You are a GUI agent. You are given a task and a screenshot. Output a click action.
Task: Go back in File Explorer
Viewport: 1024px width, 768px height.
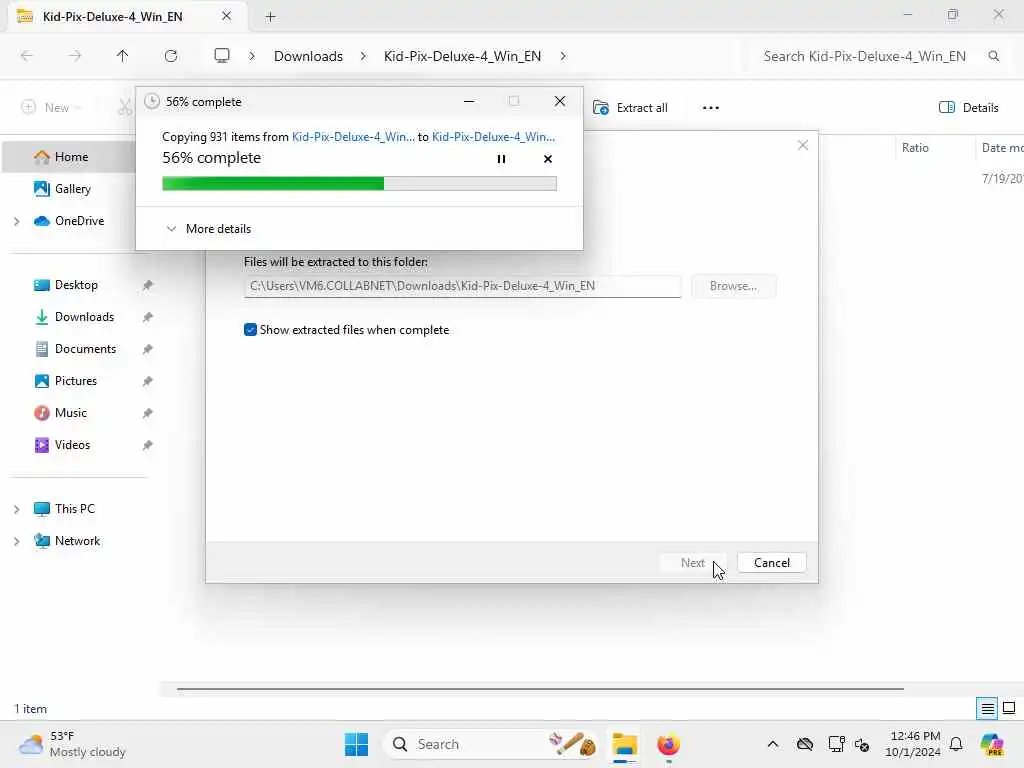[x=27, y=56]
